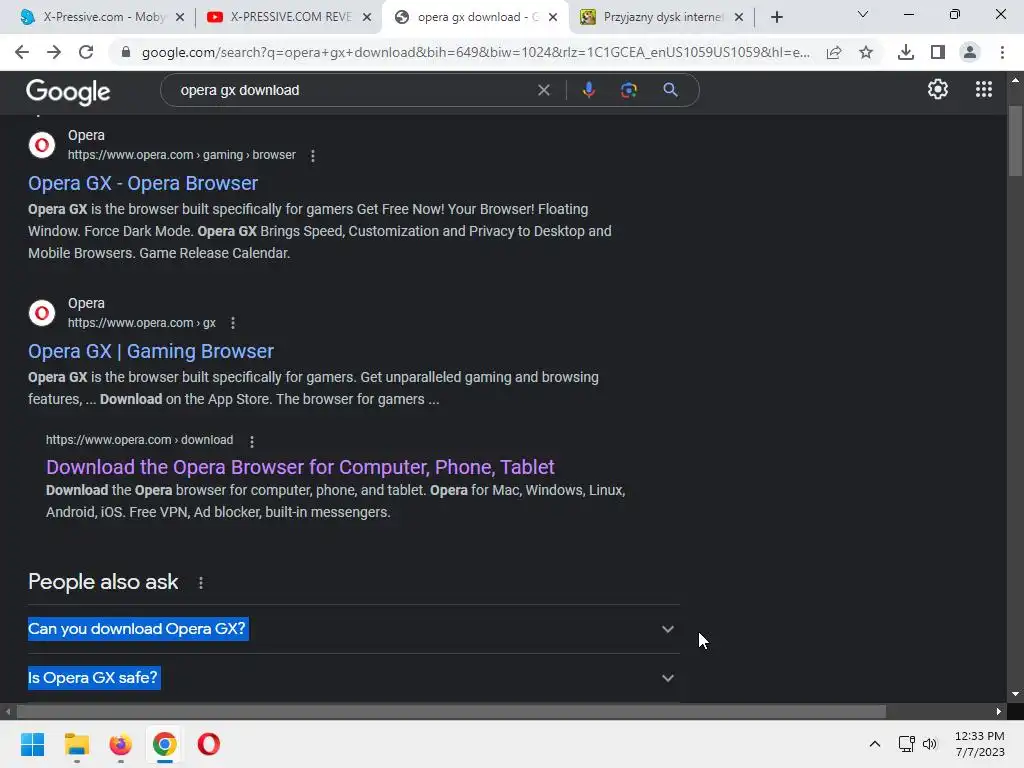The width and height of the screenshot is (1024, 768).
Task: Bookmark this page with the star icon
Action: (x=866, y=52)
